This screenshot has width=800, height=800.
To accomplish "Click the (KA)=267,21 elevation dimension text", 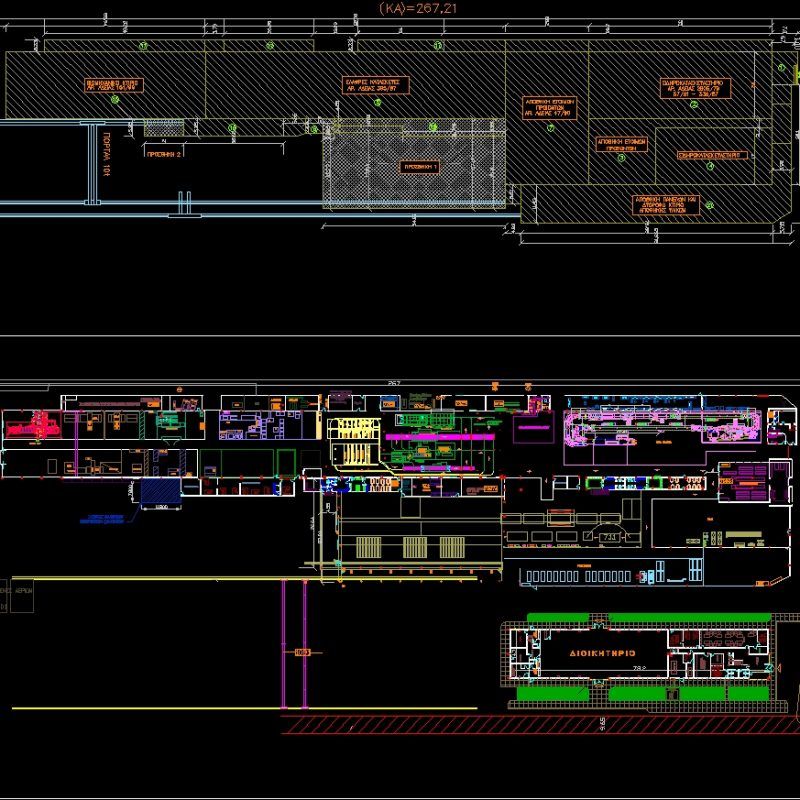I will click(x=417, y=9).
